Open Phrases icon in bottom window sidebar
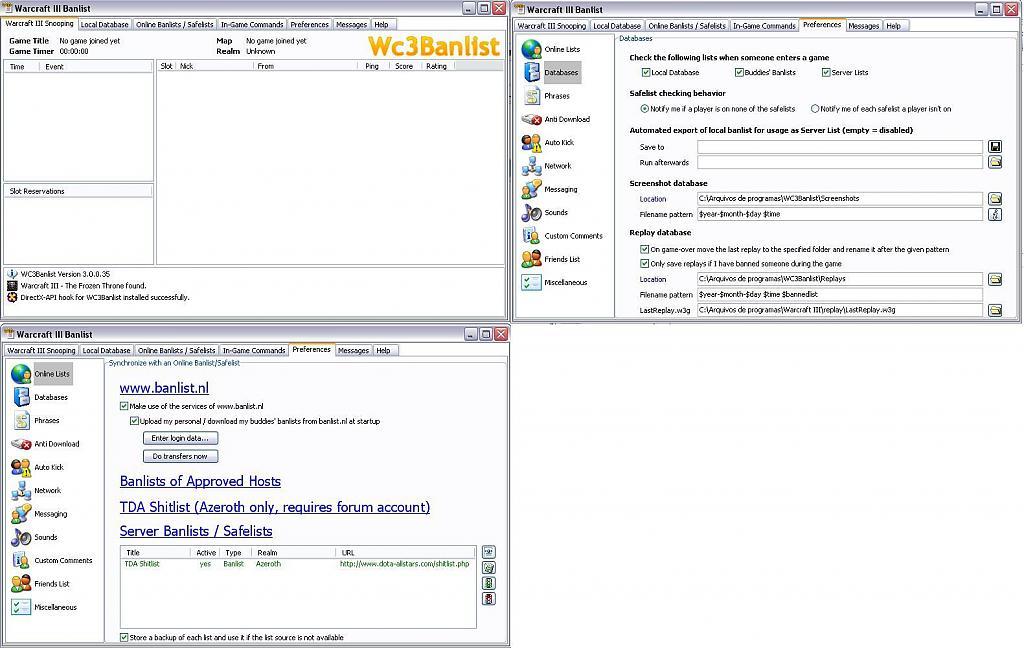The image size is (1024, 648). [21, 421]
